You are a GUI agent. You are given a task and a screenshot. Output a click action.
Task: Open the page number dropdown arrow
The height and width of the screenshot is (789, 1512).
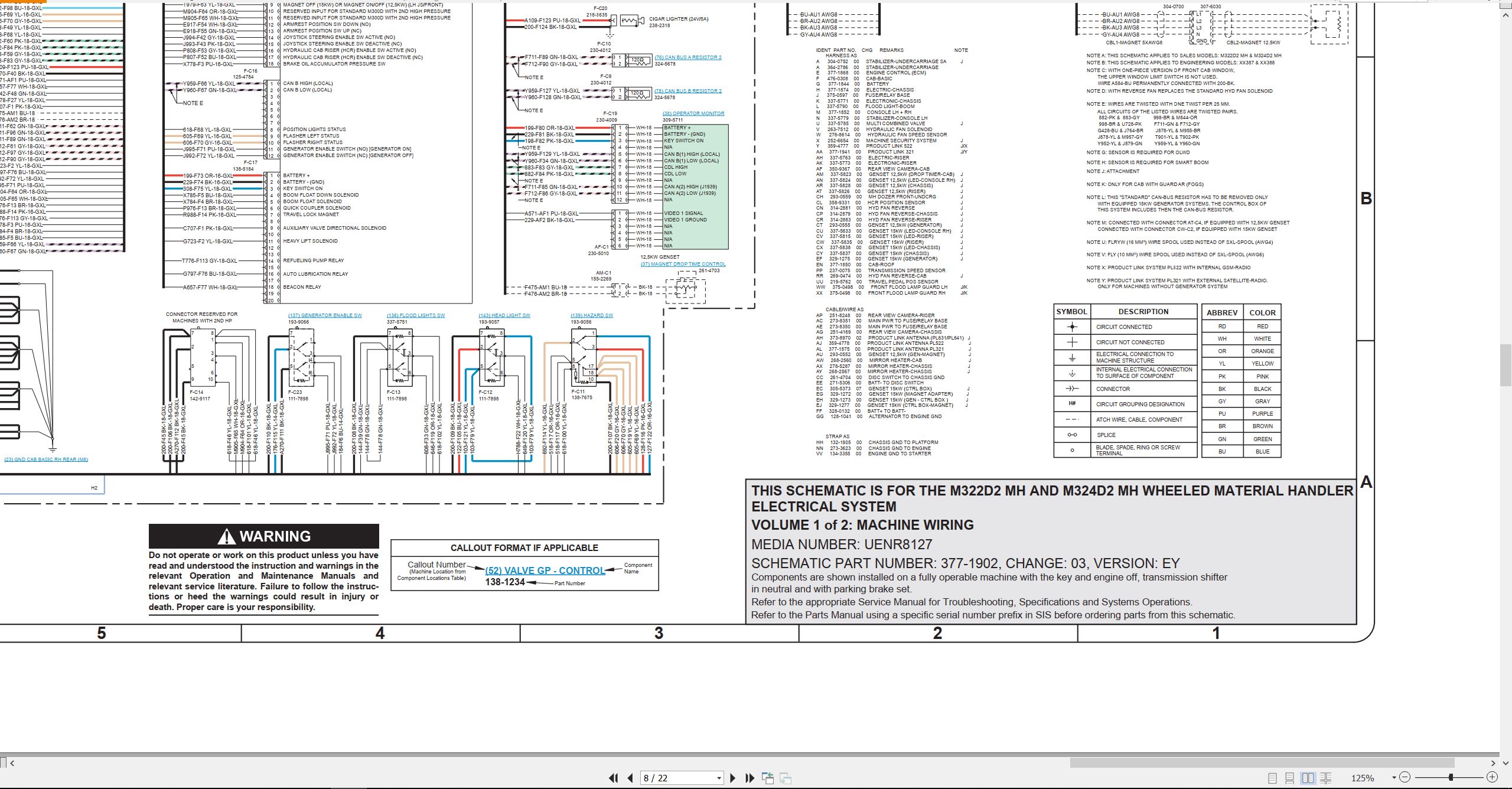[719, 778]
